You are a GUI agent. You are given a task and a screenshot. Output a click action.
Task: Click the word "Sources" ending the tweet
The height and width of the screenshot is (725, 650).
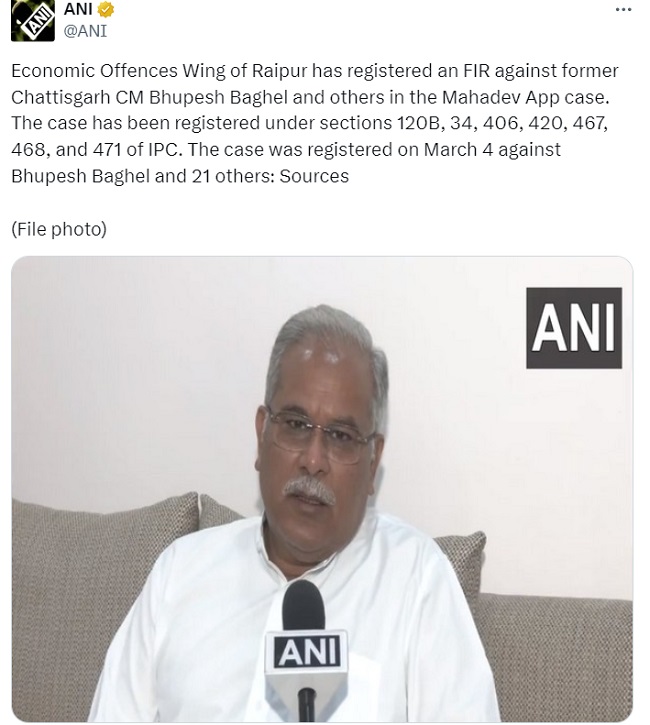(x=314, y=176)
